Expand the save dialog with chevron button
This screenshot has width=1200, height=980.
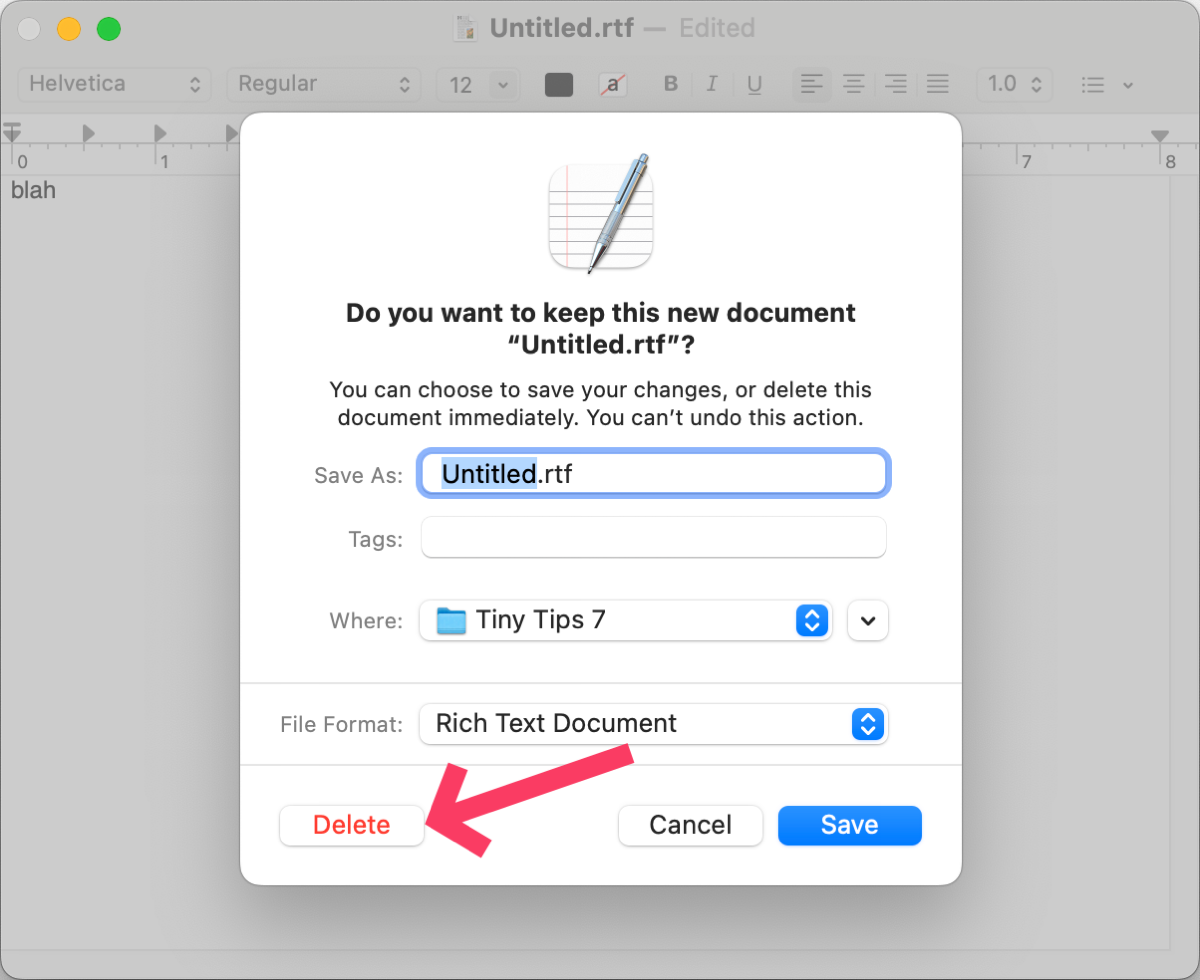[868, 620]
